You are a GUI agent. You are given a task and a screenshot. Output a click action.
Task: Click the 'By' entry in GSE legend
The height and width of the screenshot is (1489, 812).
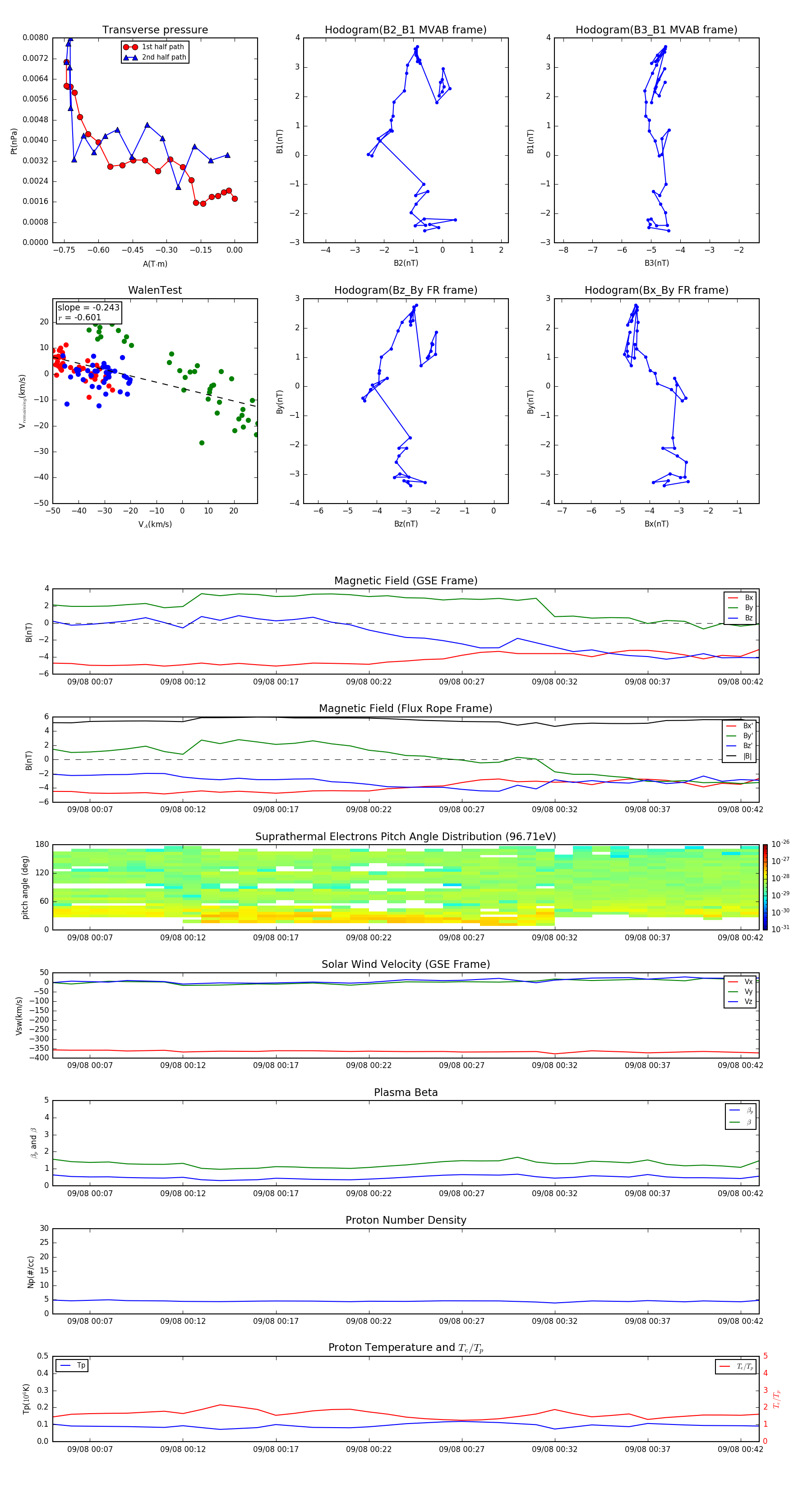tap(740, 608)
